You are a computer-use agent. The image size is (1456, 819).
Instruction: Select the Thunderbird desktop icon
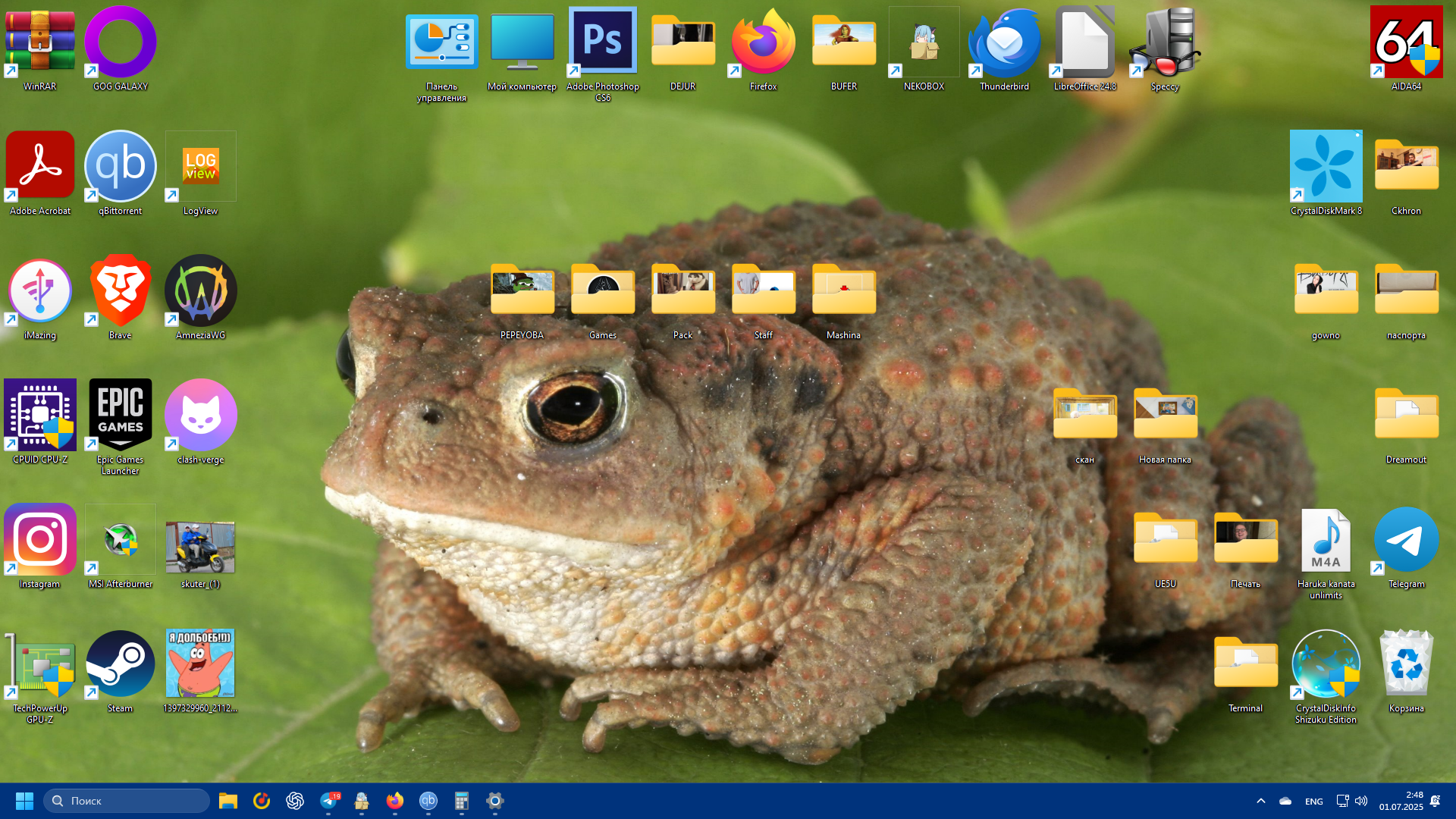[x=1004, y=42]
